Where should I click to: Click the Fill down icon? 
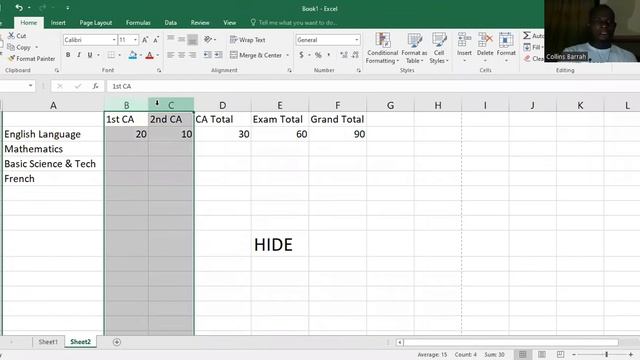tap(527, 47)
